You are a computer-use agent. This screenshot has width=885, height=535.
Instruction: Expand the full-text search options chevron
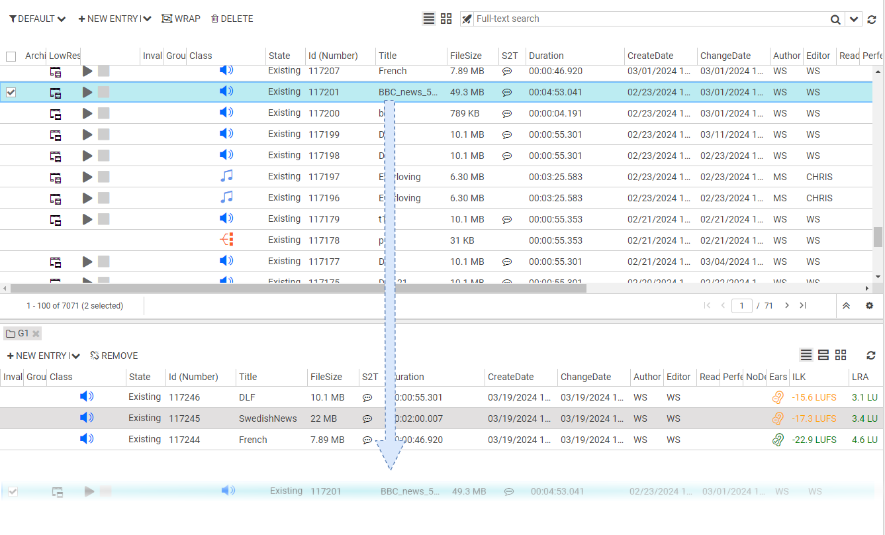tap(853, 19)
